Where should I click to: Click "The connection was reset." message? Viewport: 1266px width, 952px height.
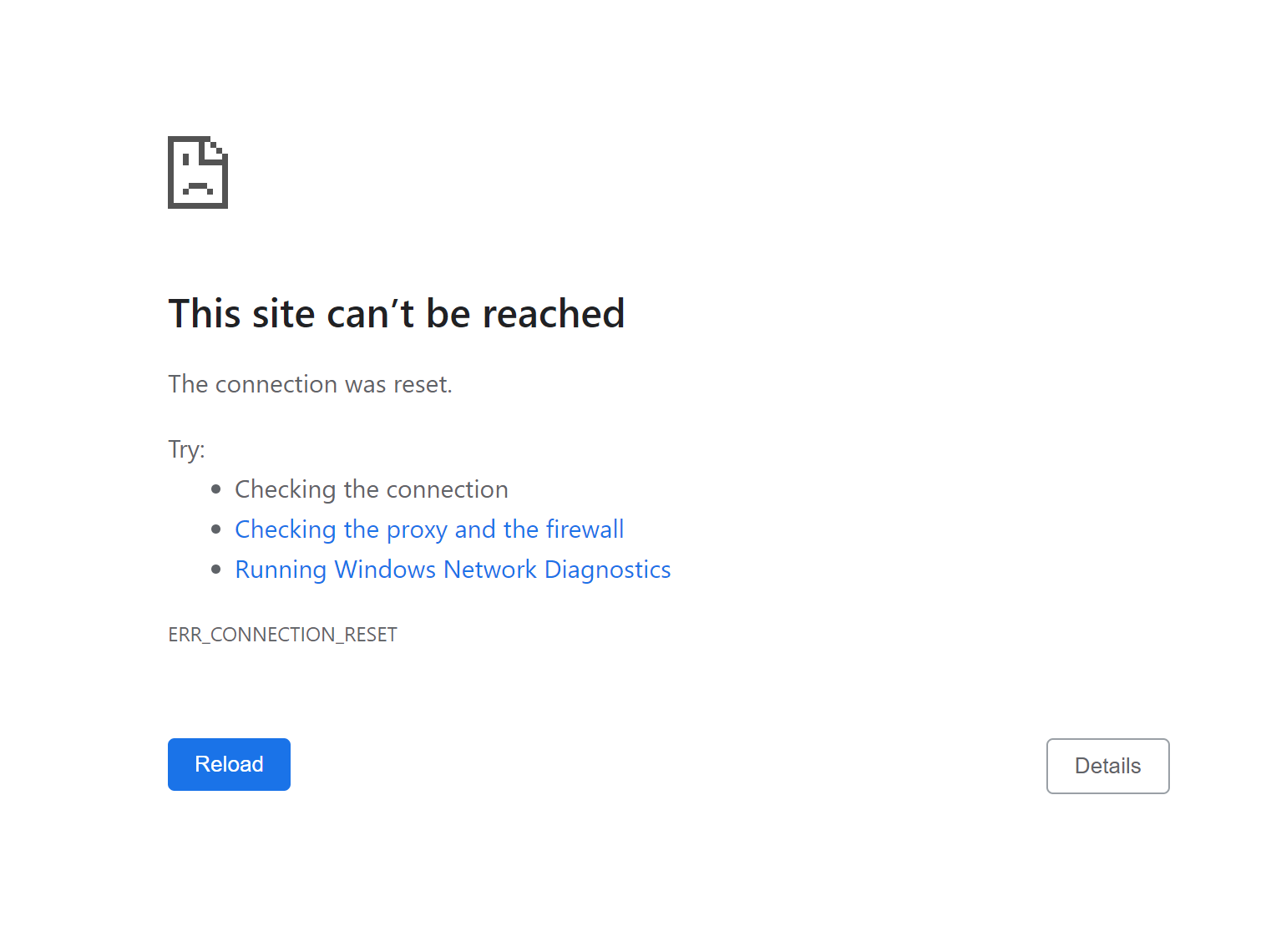310,384
